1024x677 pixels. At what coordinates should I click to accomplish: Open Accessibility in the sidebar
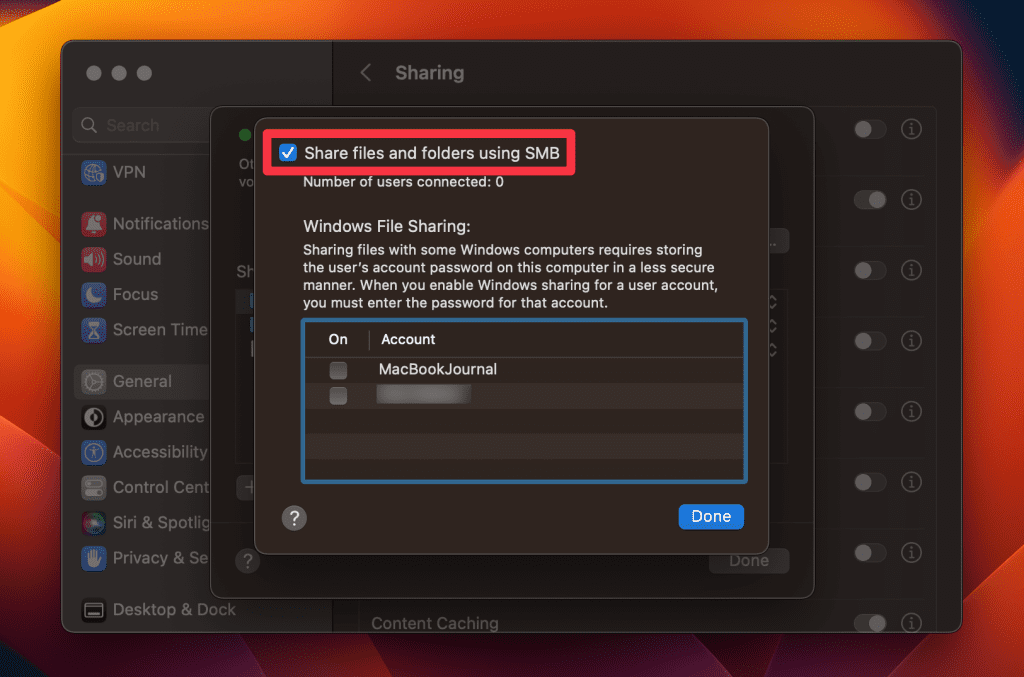(x=142, y=452)
